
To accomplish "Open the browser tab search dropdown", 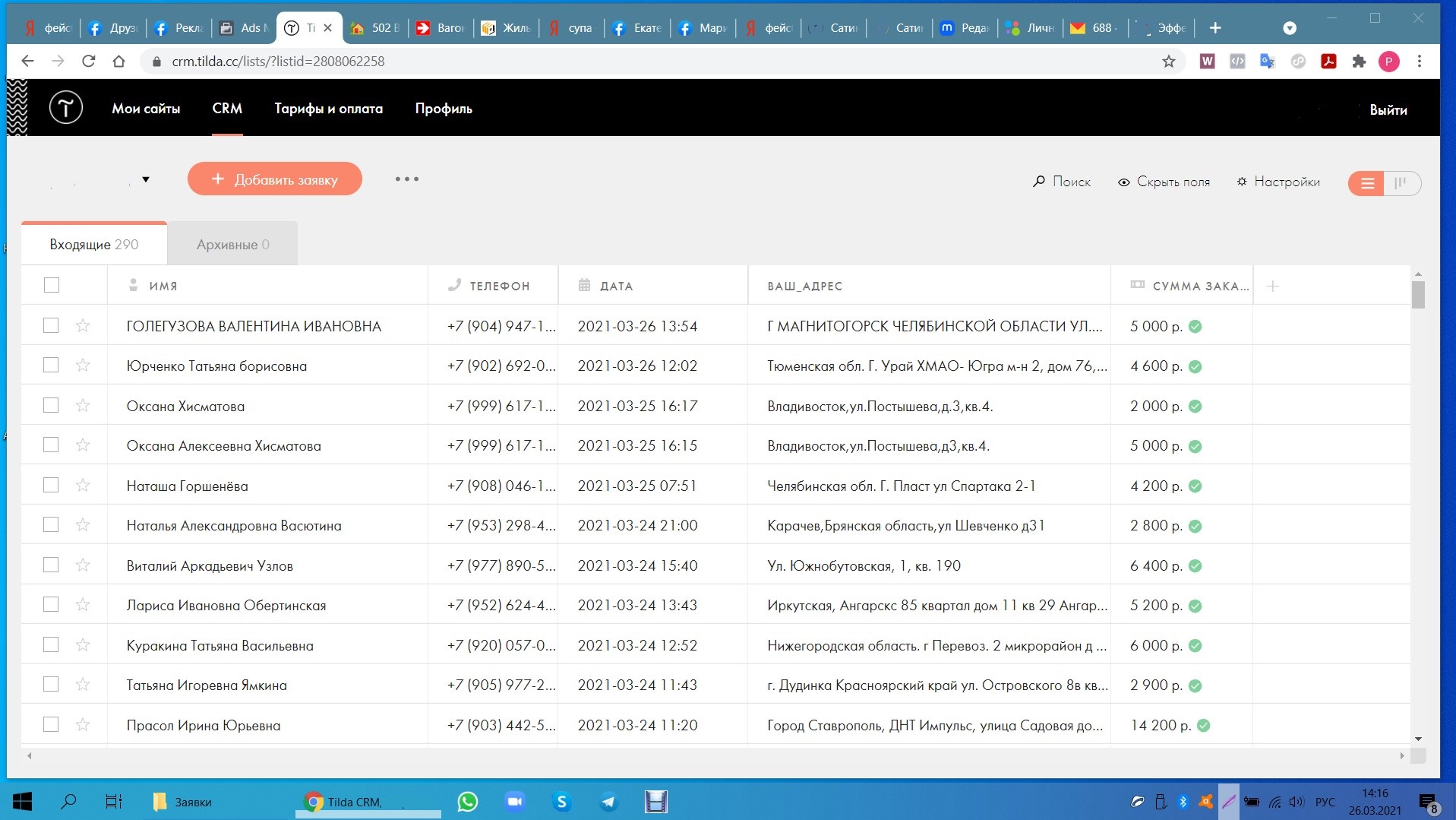I will point(1289,28).
